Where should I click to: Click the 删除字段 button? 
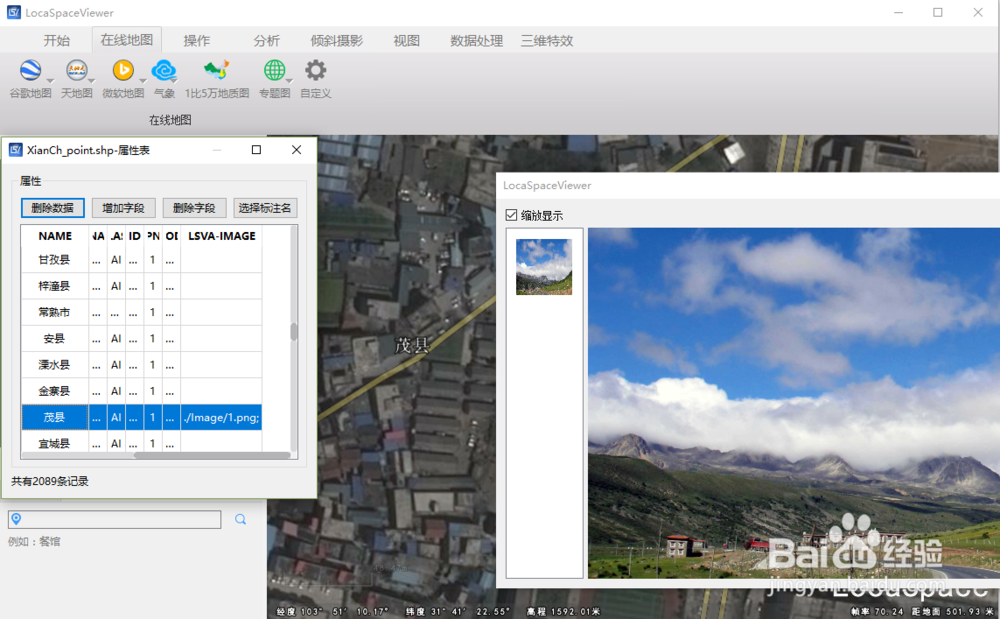click(194, 208)
